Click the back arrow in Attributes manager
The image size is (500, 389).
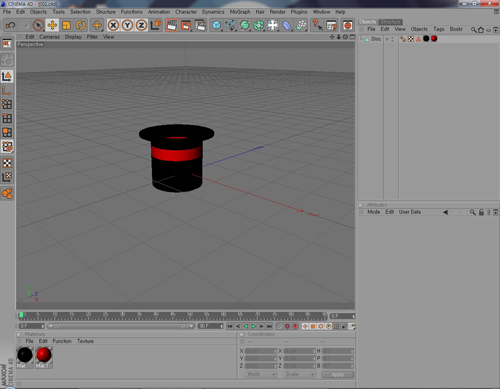coord(445,212)
